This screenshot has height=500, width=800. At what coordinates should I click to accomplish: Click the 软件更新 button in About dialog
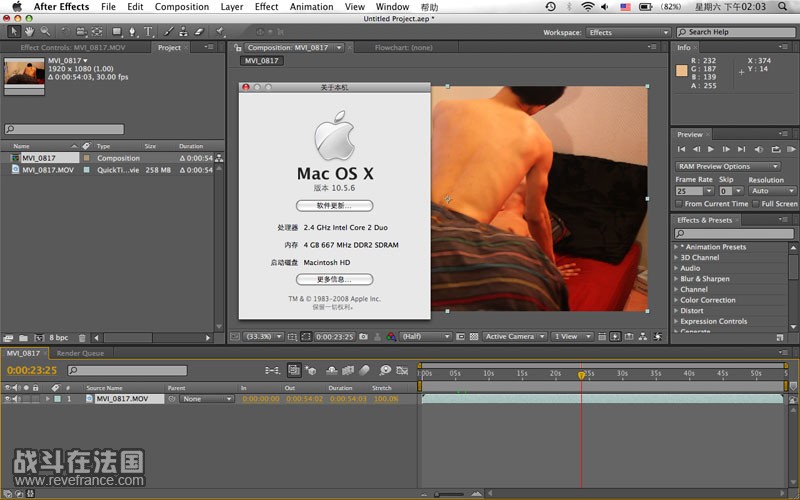click(334, 206)
